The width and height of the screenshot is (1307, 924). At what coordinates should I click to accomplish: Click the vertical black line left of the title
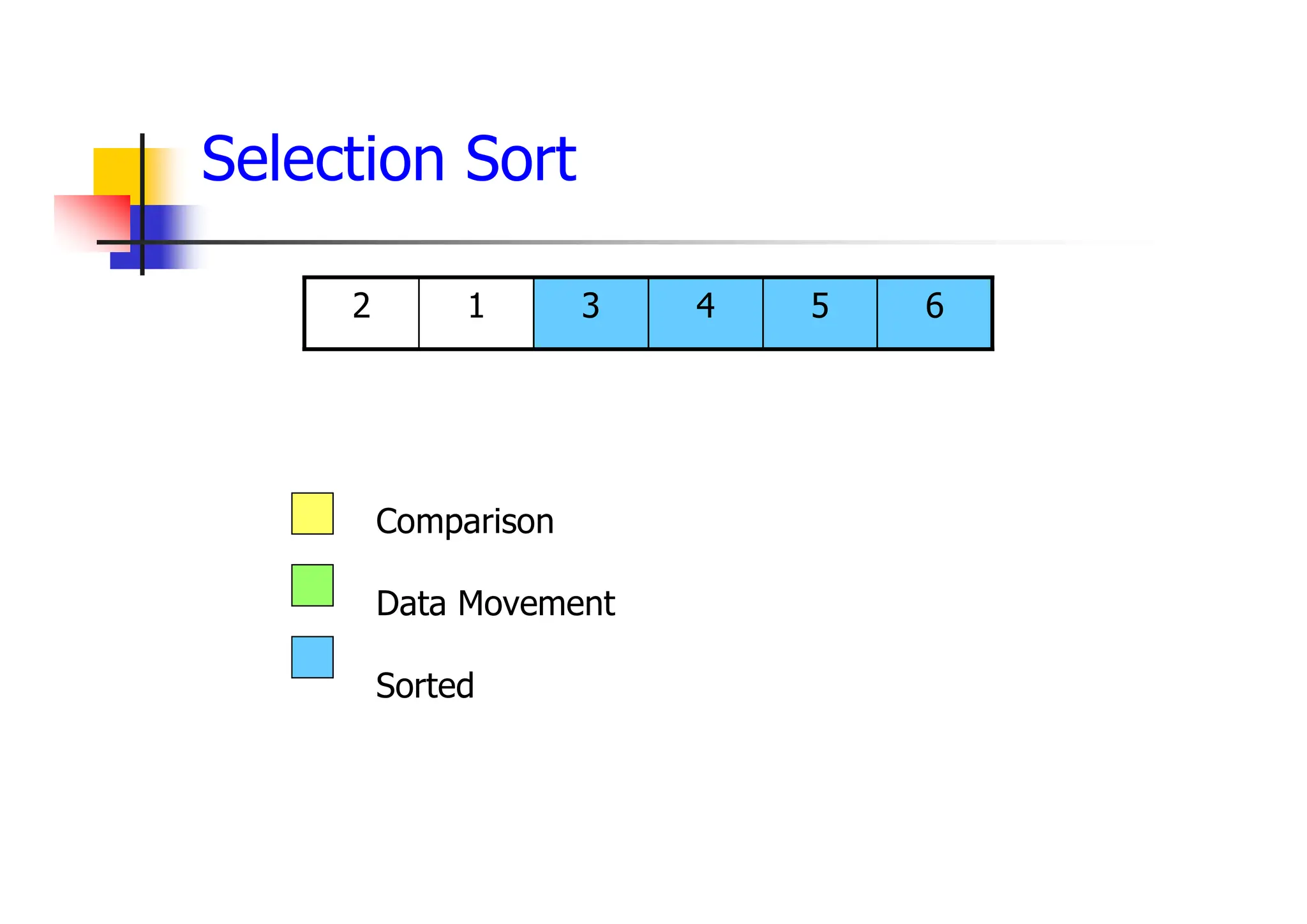[x=142, y=166]
